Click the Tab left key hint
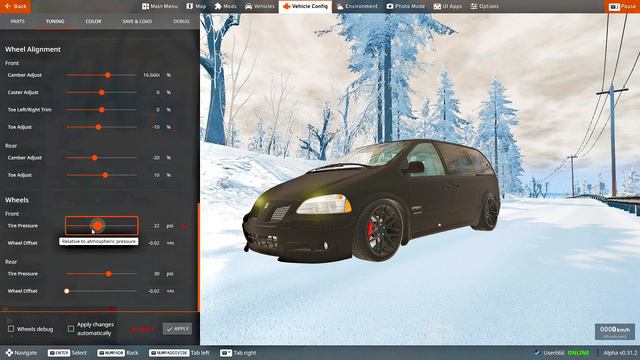The width and height of the screenshot is (640, 360). click(179, 353)
